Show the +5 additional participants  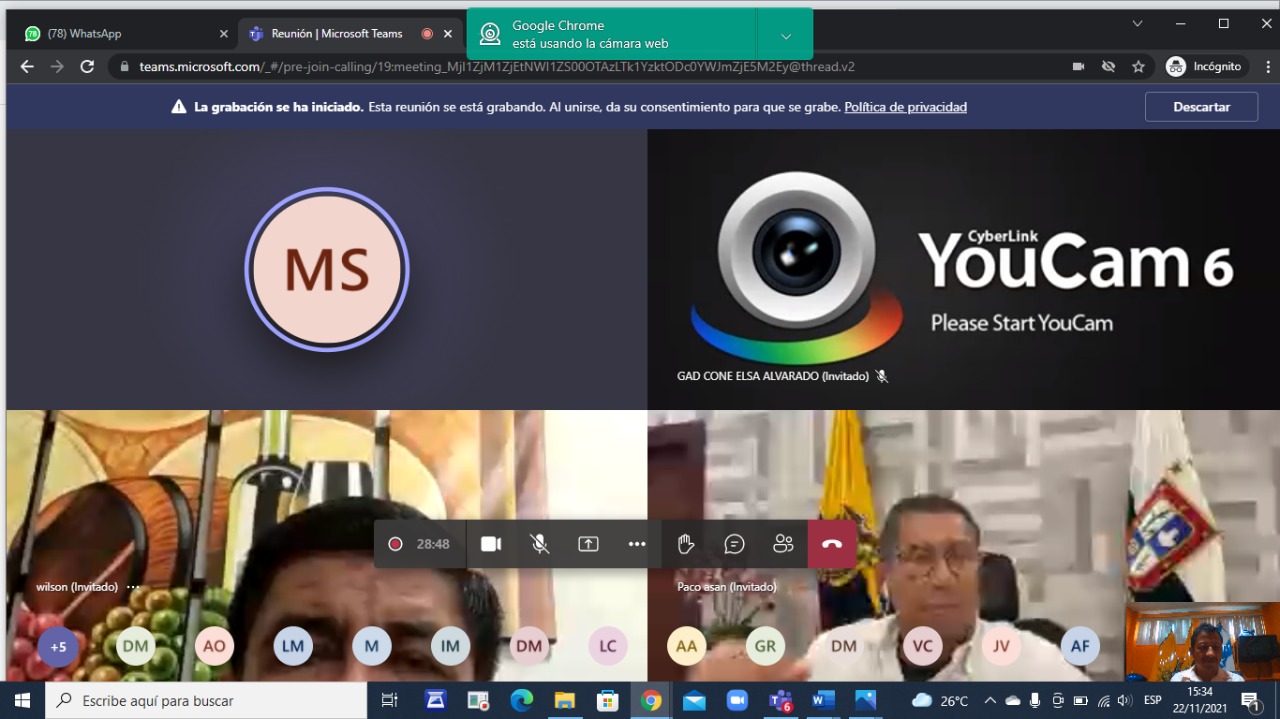tap(59, 647)
